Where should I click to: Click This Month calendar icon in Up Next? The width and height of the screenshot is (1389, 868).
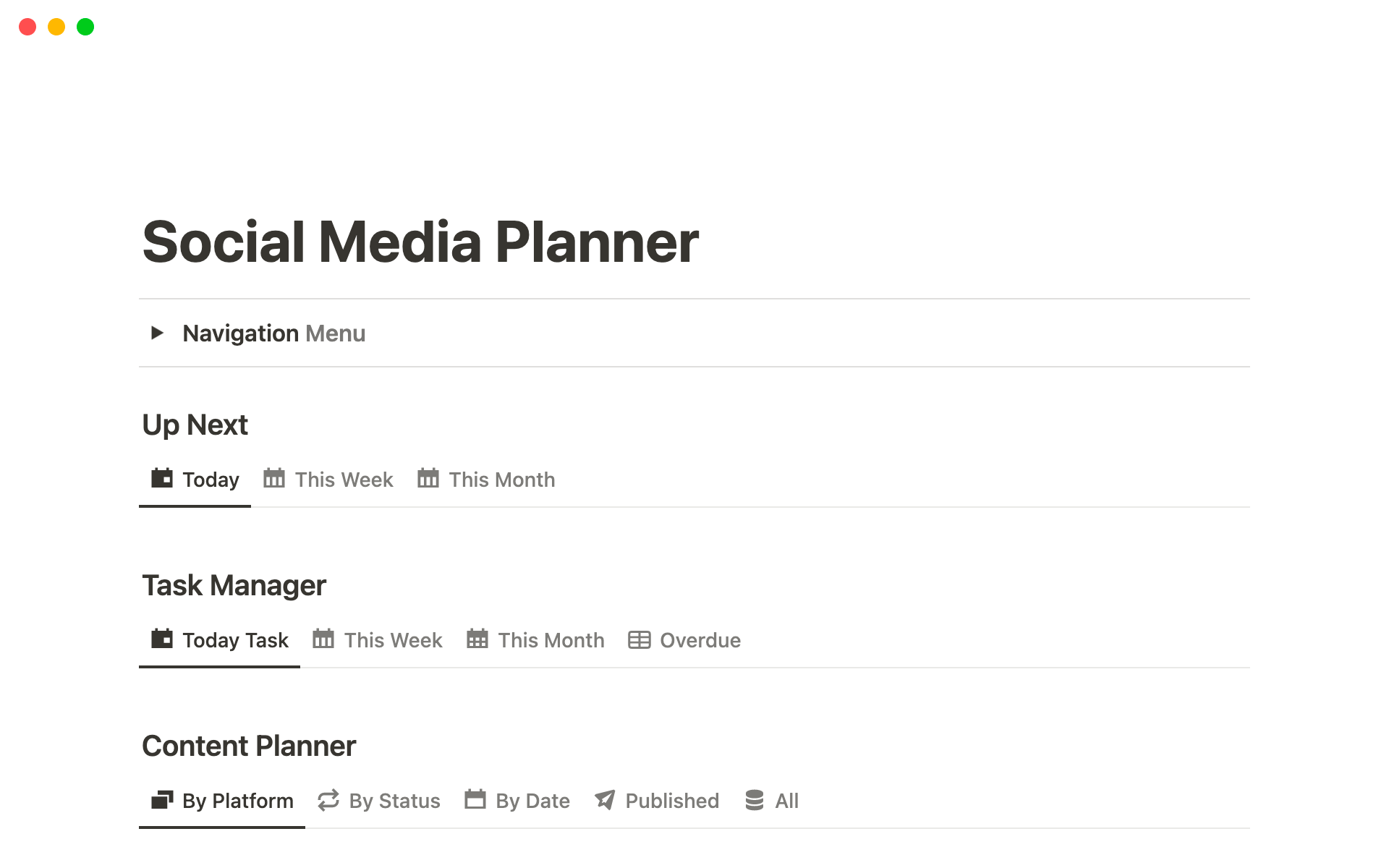[428, 479]
